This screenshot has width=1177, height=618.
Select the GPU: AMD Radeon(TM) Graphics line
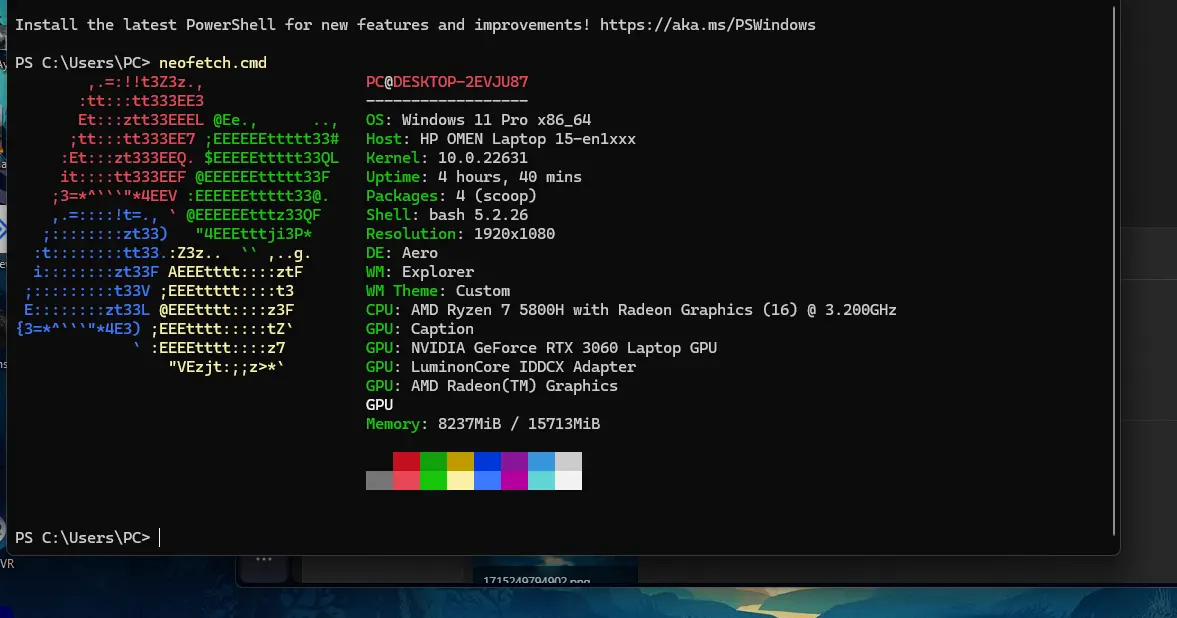click(492, 386)
